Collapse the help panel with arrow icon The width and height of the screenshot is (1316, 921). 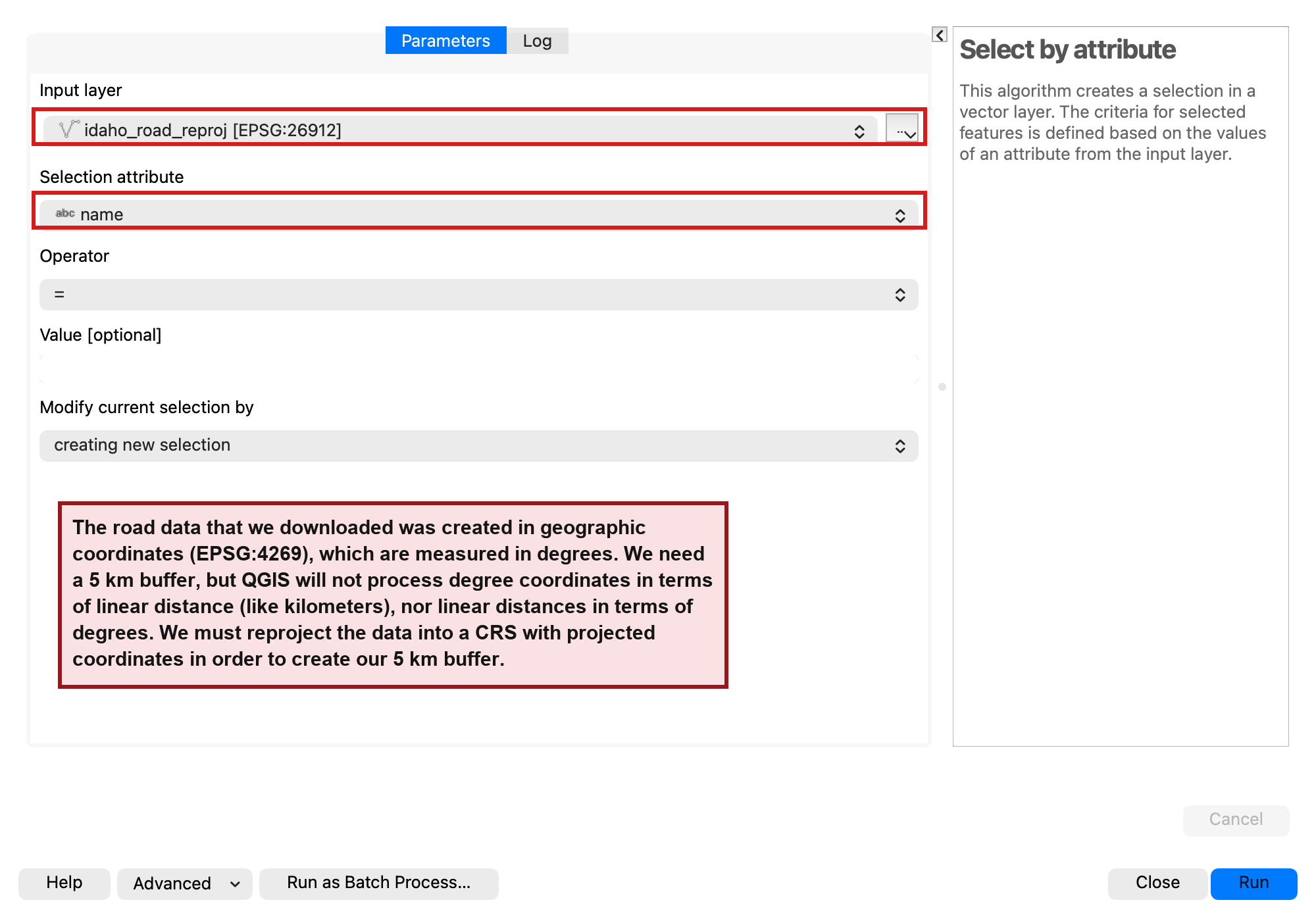[x=940, y=35]
